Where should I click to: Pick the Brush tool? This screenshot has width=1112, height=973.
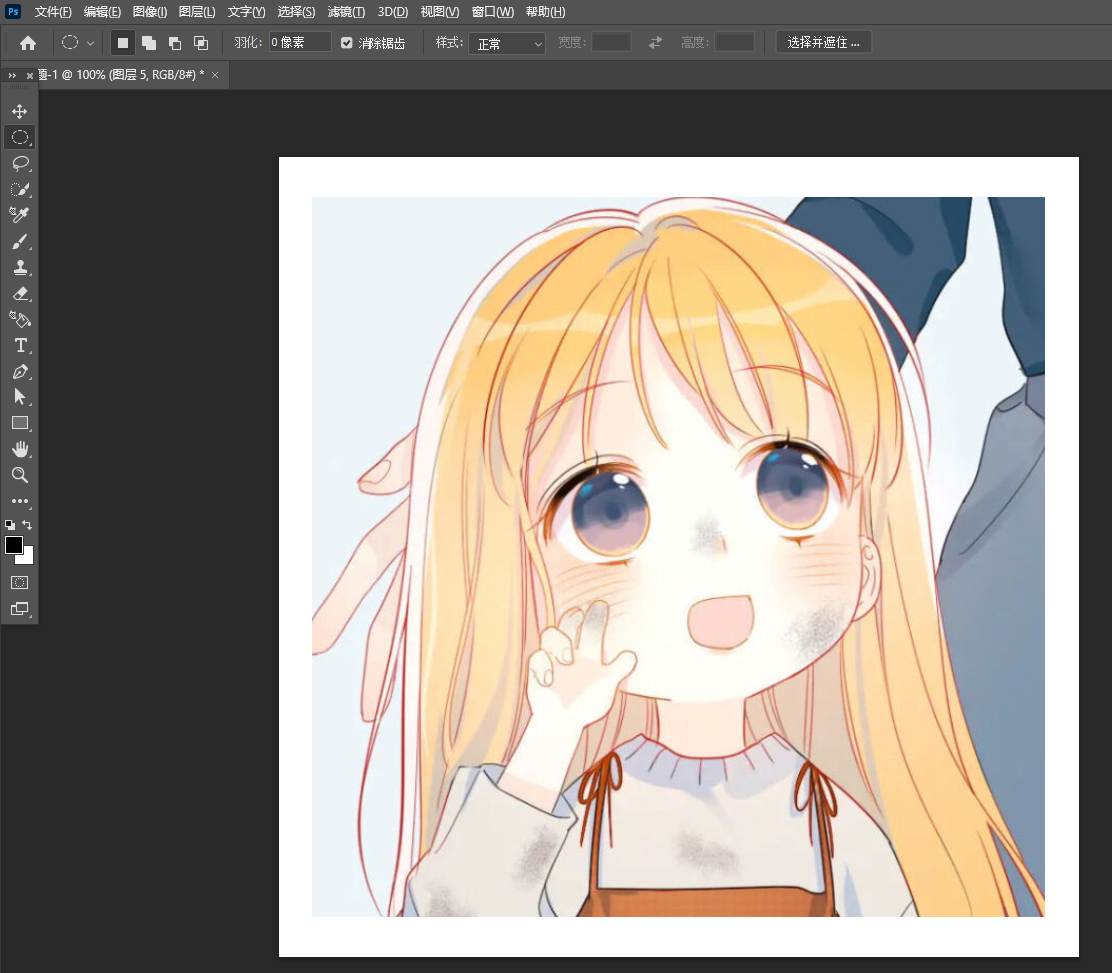19,241
